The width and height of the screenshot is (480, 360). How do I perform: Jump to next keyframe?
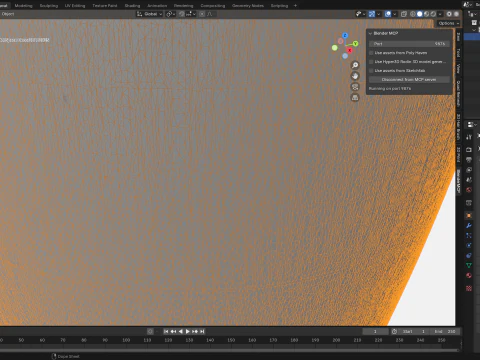[195, 331]
